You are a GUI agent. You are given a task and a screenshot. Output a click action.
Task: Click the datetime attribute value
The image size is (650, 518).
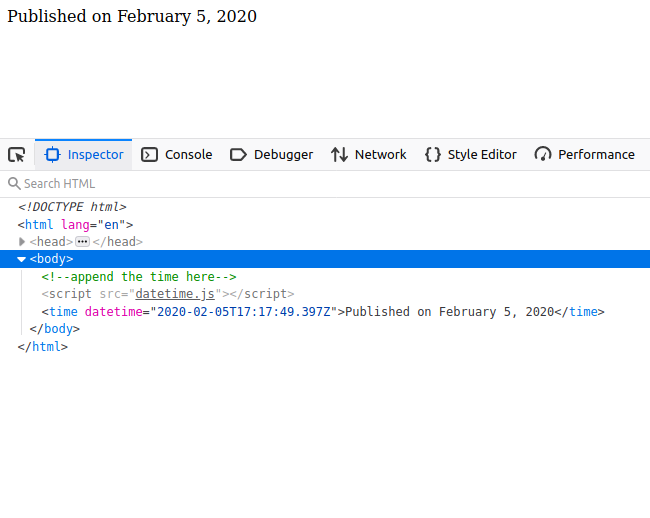click(244, 312)
